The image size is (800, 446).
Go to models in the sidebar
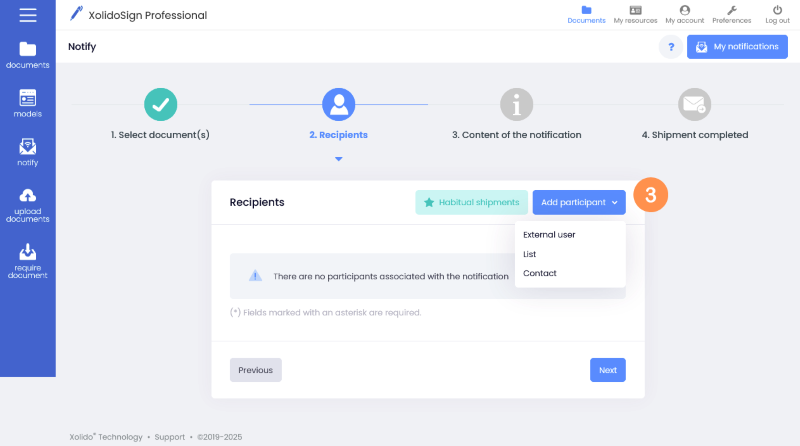pyautogui.click(x=28, y=104)
